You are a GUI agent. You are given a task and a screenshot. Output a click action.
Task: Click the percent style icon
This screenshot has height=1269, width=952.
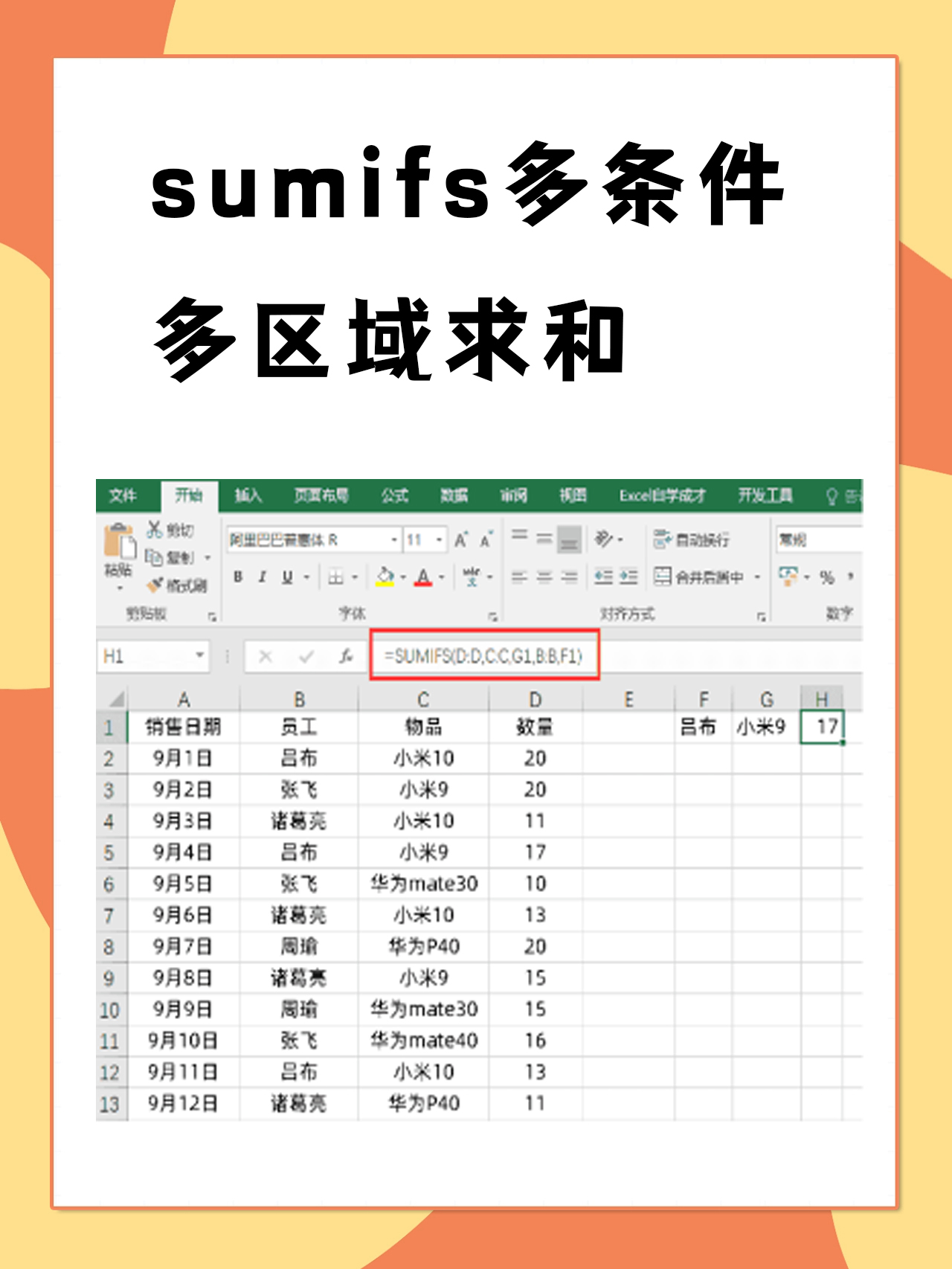(x=827, y=577)
